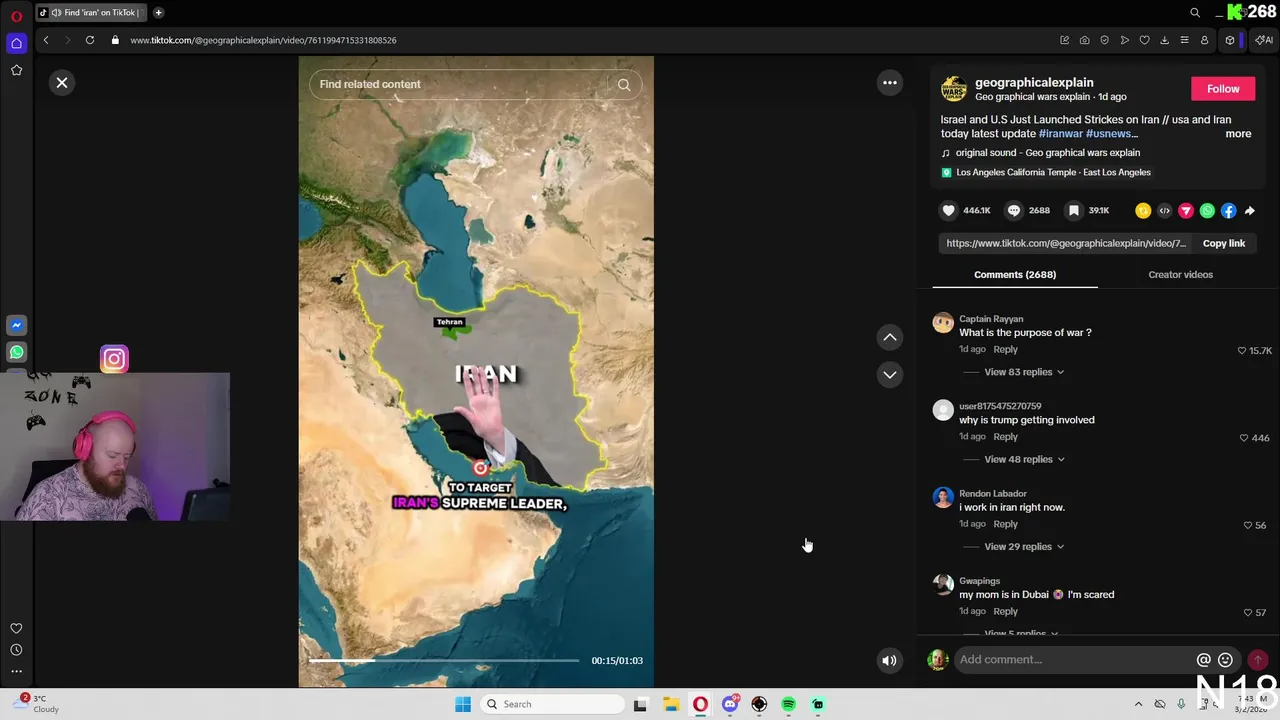Go to next video with down chevron
Viewport: 1280px width, 720px height.
(890, 374)
